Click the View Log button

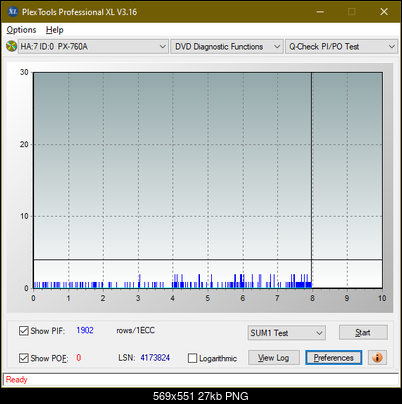[274, 358]
